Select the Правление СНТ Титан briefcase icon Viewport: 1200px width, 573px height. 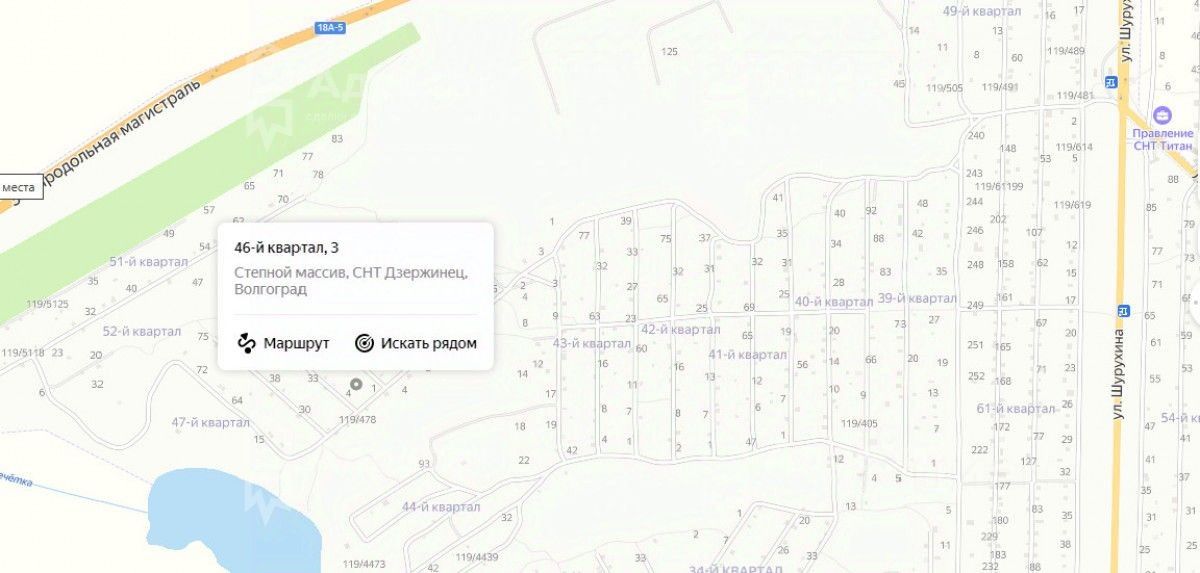[x=1162, y=115]
